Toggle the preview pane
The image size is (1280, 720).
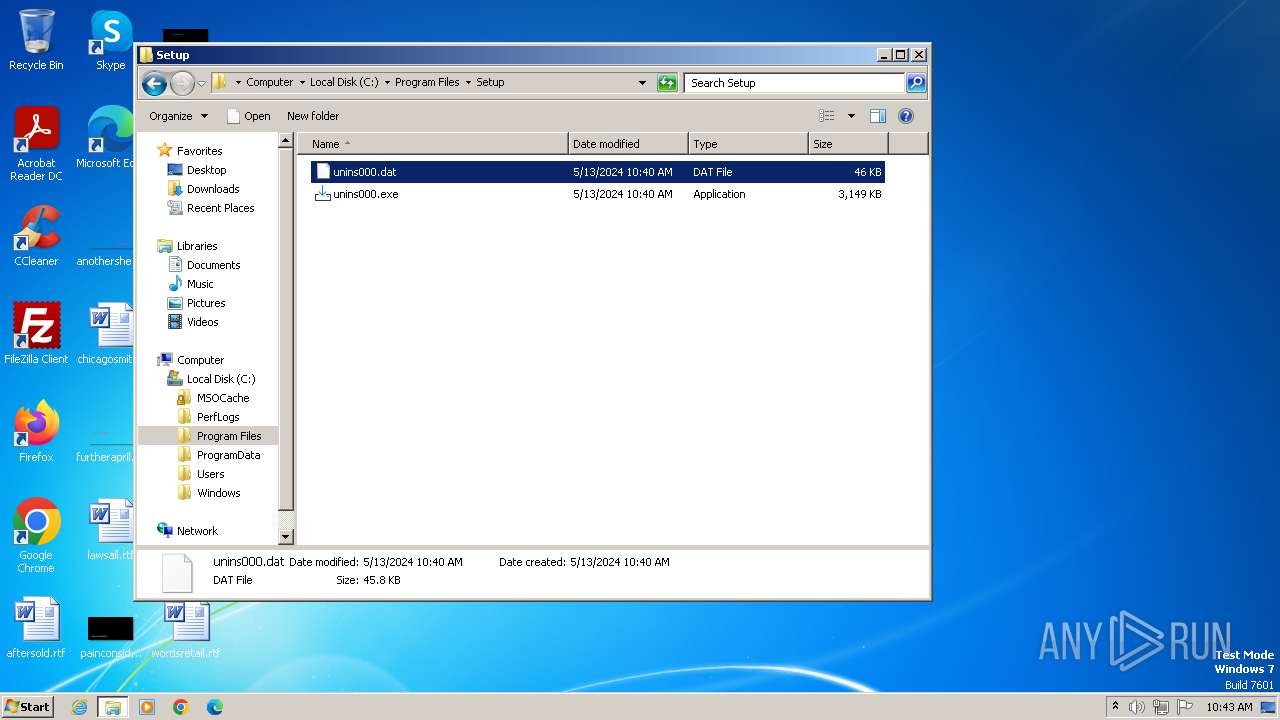(878, 116)
